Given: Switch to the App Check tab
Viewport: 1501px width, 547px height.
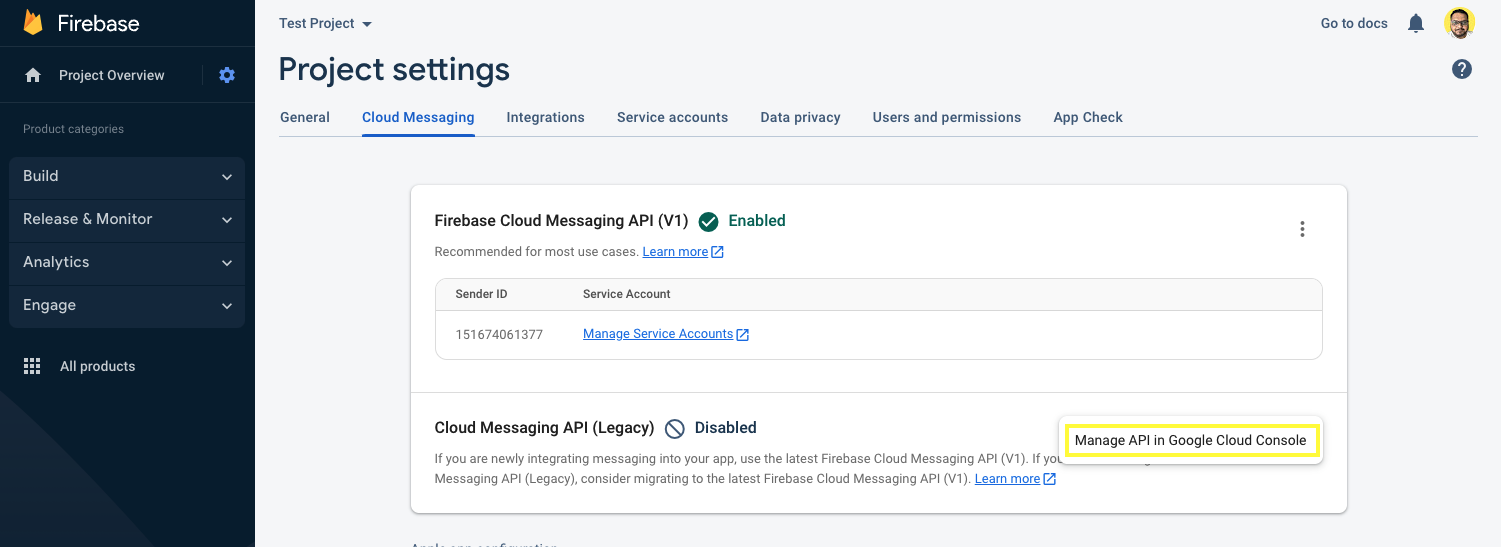Looking at the screenshot, I should click(1088, 117).
